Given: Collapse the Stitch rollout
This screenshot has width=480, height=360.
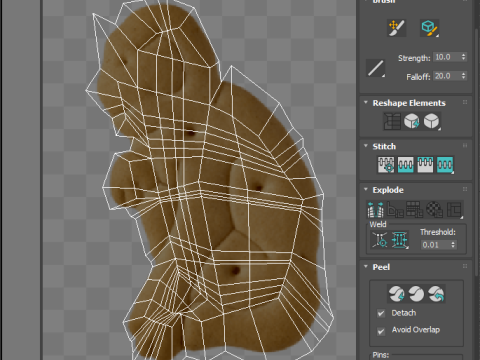Looking at the screenshot, I should [x=366, y=146].
